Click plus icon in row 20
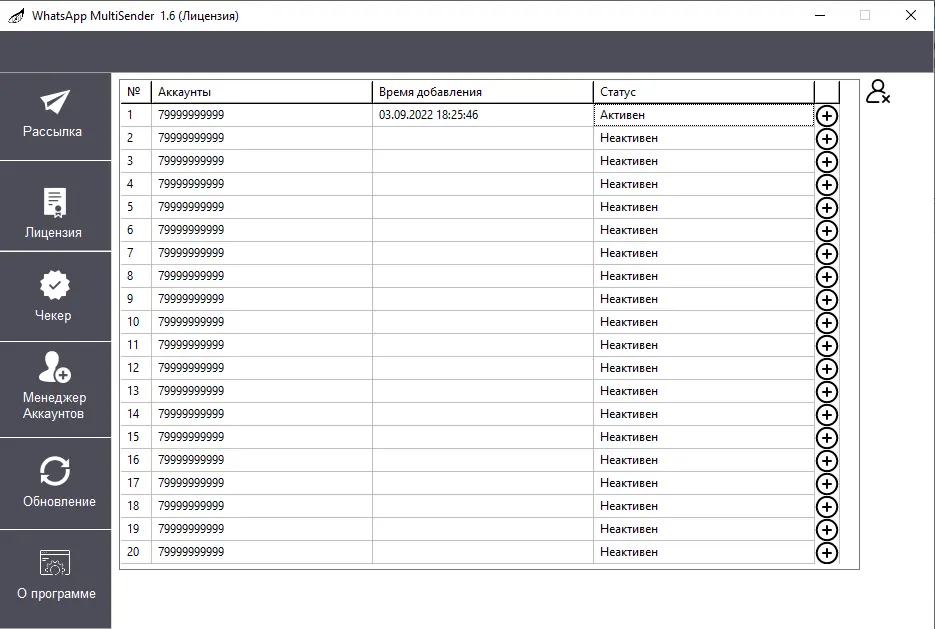 826,553
